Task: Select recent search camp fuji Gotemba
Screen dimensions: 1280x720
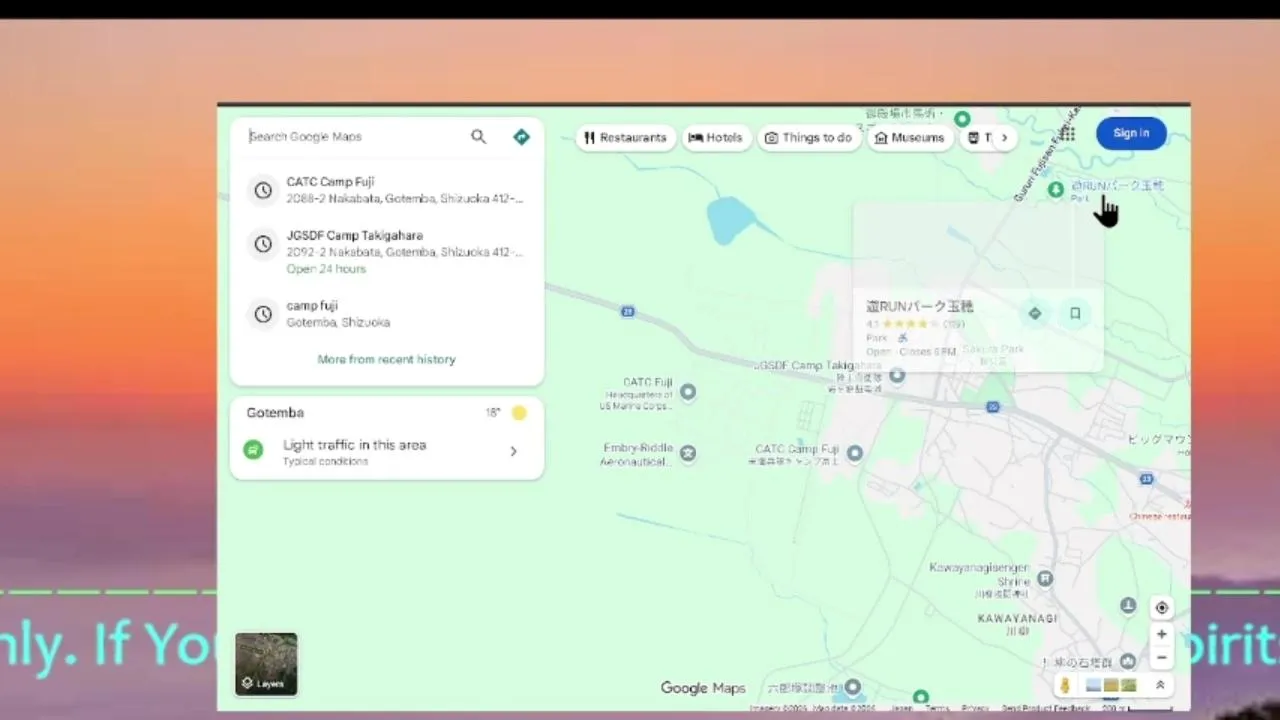Action: [x=387, y=314]
